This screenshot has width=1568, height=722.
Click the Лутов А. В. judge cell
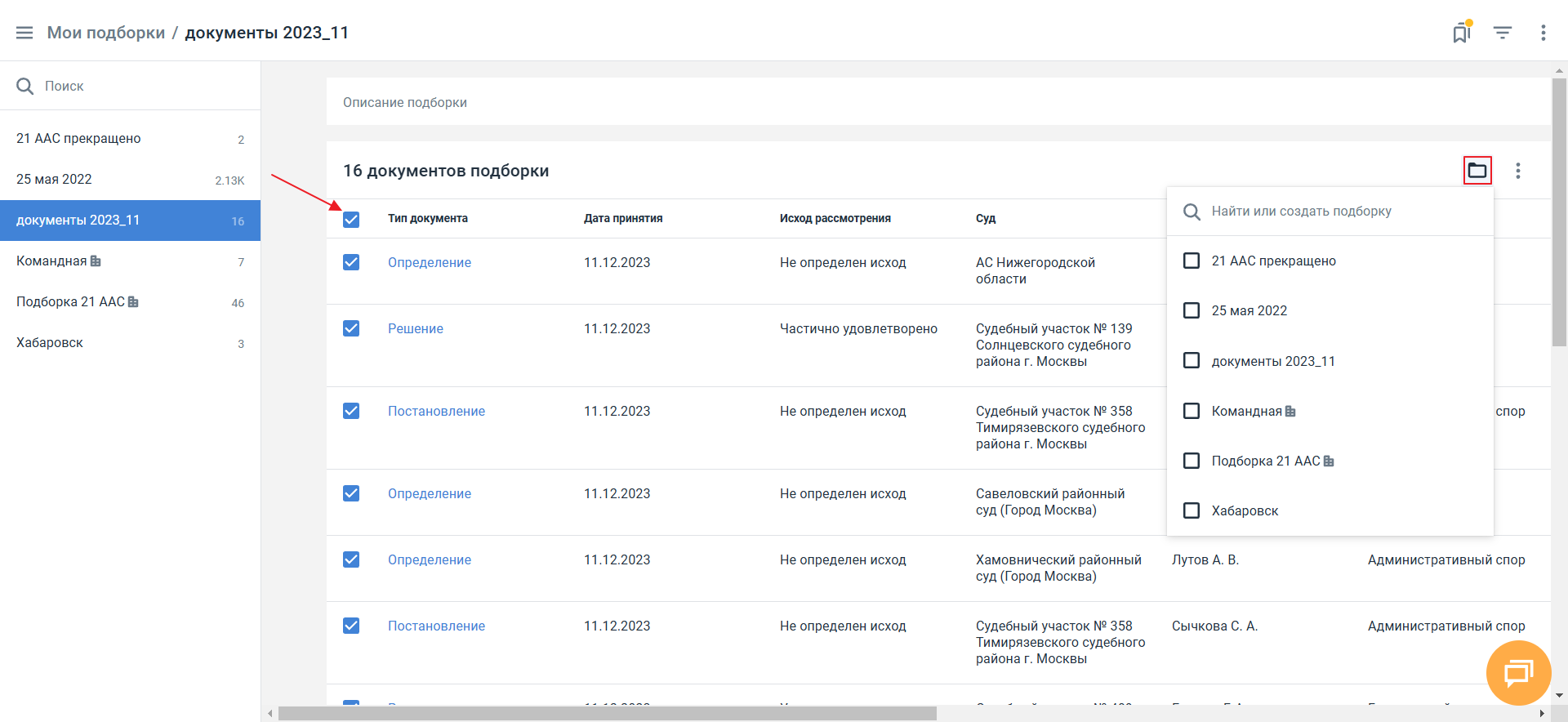click(1205, 559)
